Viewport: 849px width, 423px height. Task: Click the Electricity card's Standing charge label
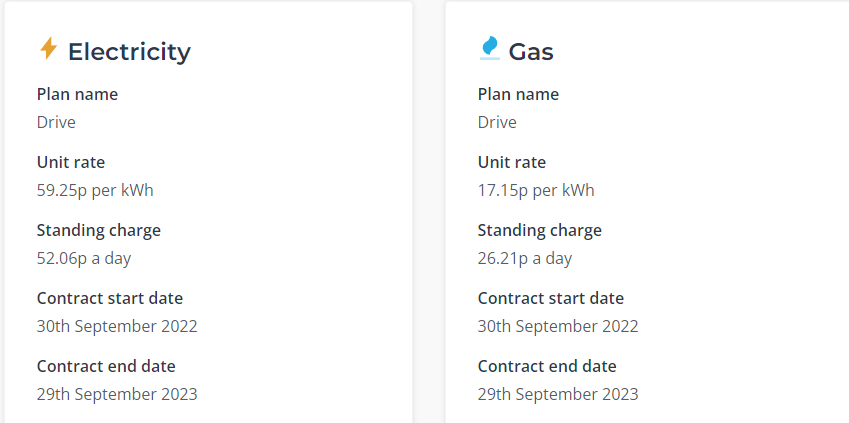point(99,231)
